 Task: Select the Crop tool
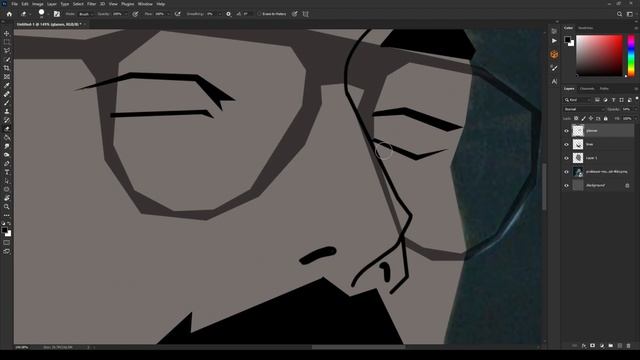point(7,68)
